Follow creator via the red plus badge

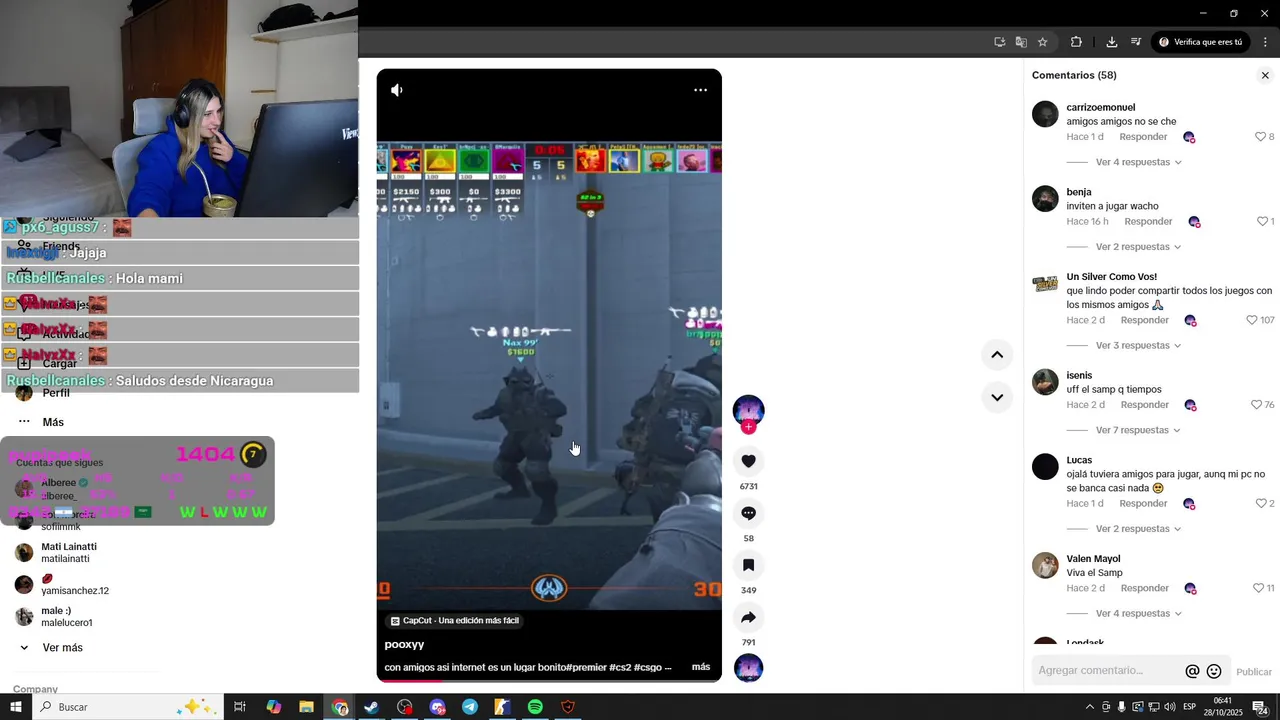tap(748, 427)
